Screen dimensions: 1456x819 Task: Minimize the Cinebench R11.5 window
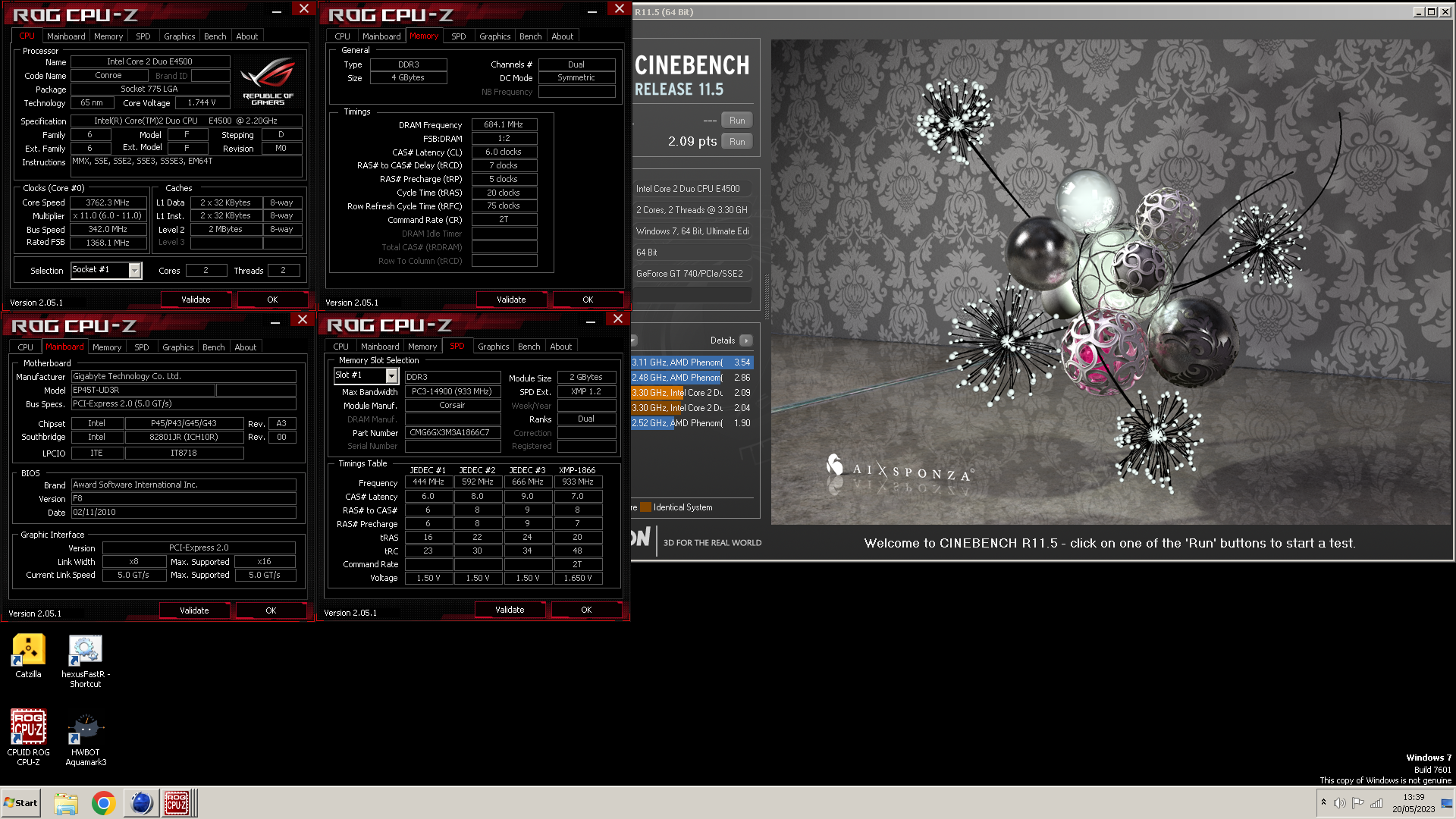[x=1420, y=11]
